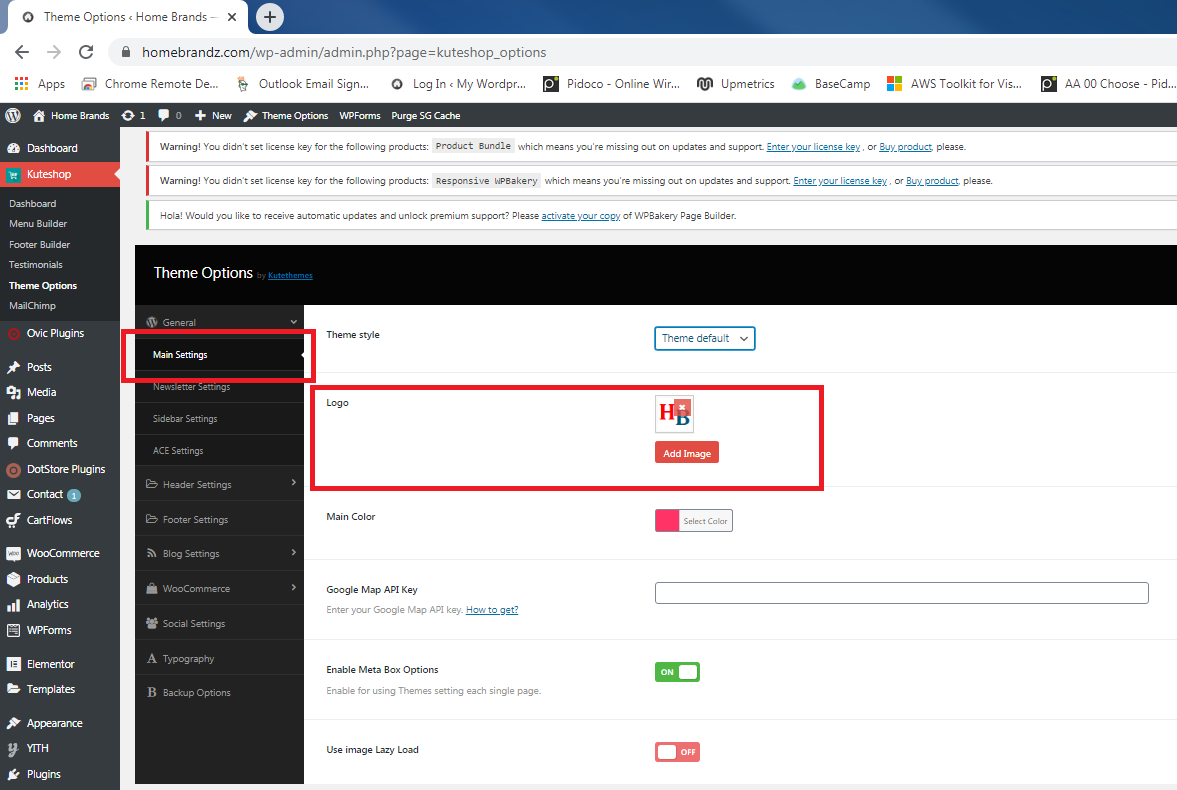1177x790 pixels.
Task: Open Theme Options in admin bar
Action: click(x=286, y=116)
